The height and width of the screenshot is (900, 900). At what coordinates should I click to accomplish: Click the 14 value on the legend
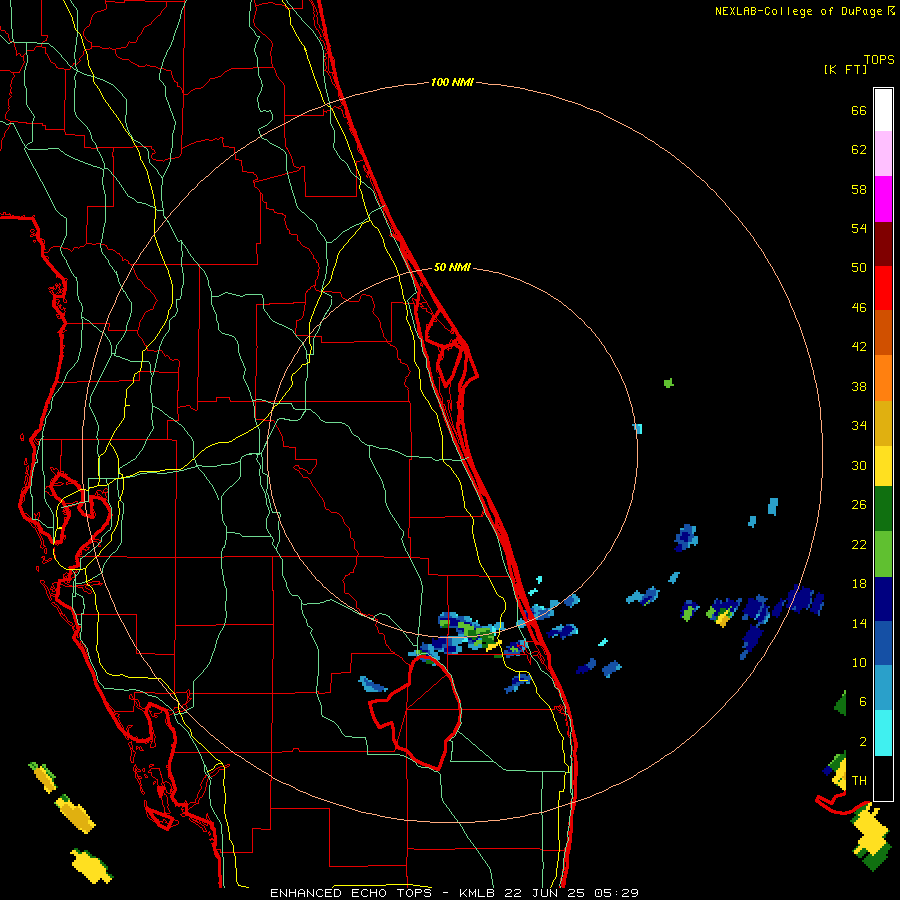(859, 623)
